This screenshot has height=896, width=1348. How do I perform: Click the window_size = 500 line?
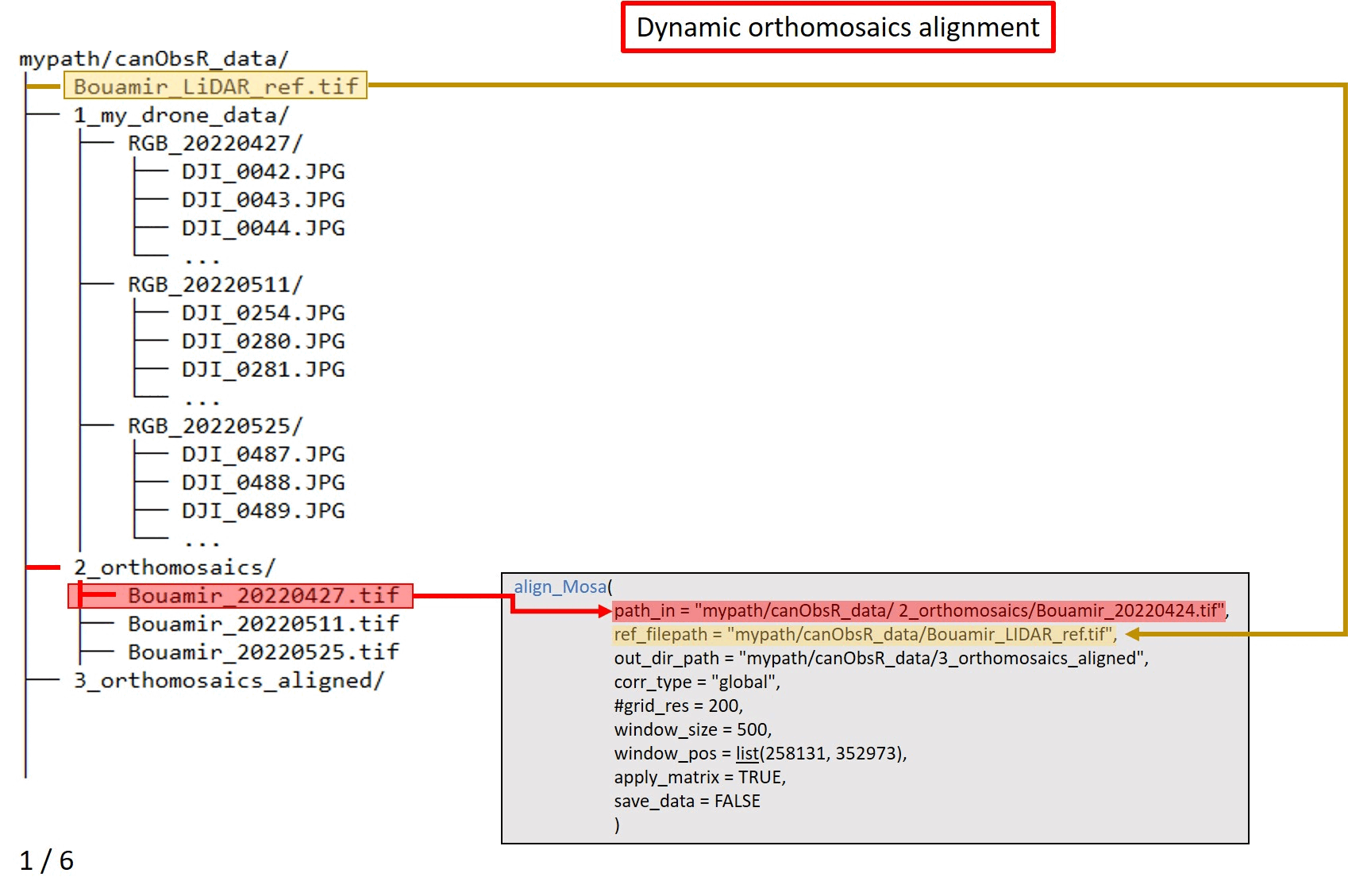tap(692, 729)
